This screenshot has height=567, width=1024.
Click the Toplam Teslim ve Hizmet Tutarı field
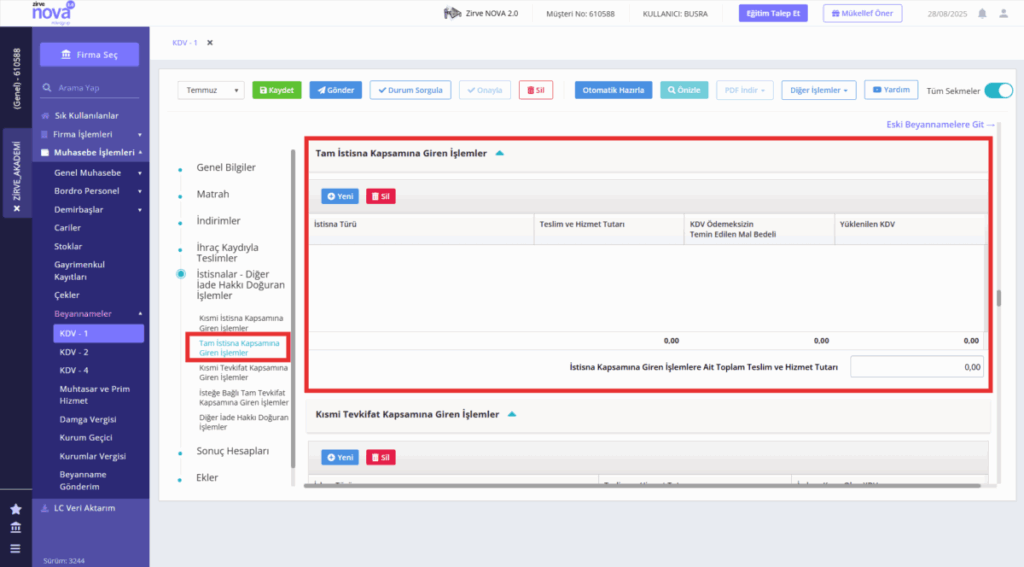pos(917,367)
